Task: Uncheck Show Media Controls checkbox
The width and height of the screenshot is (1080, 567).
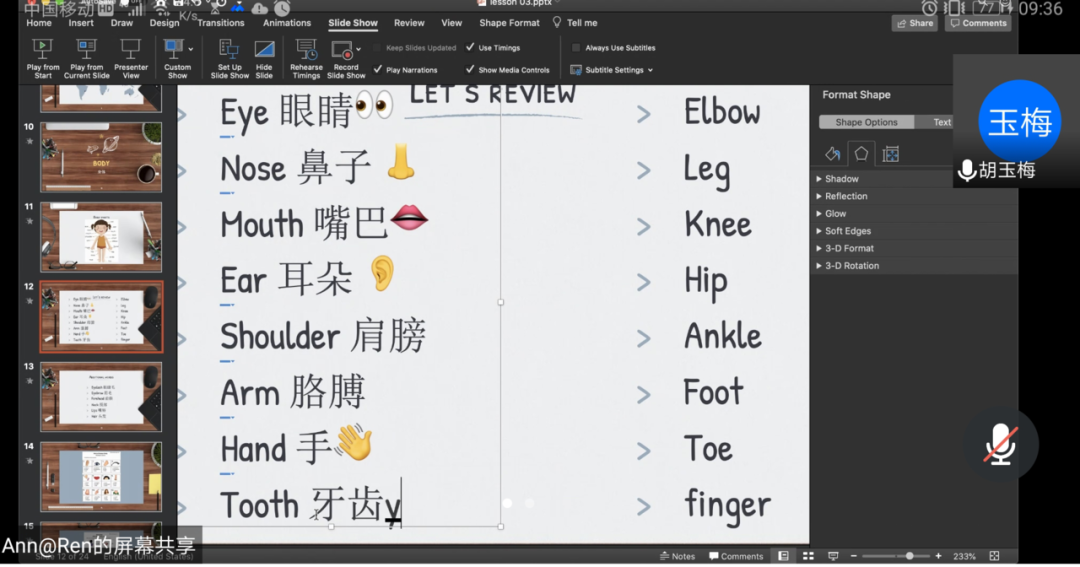Action: click(x=470, y=70)
